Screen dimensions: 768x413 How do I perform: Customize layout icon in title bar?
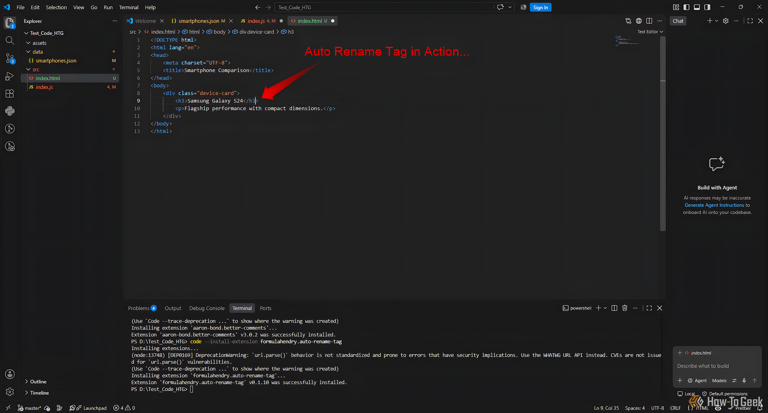(676, 7)
